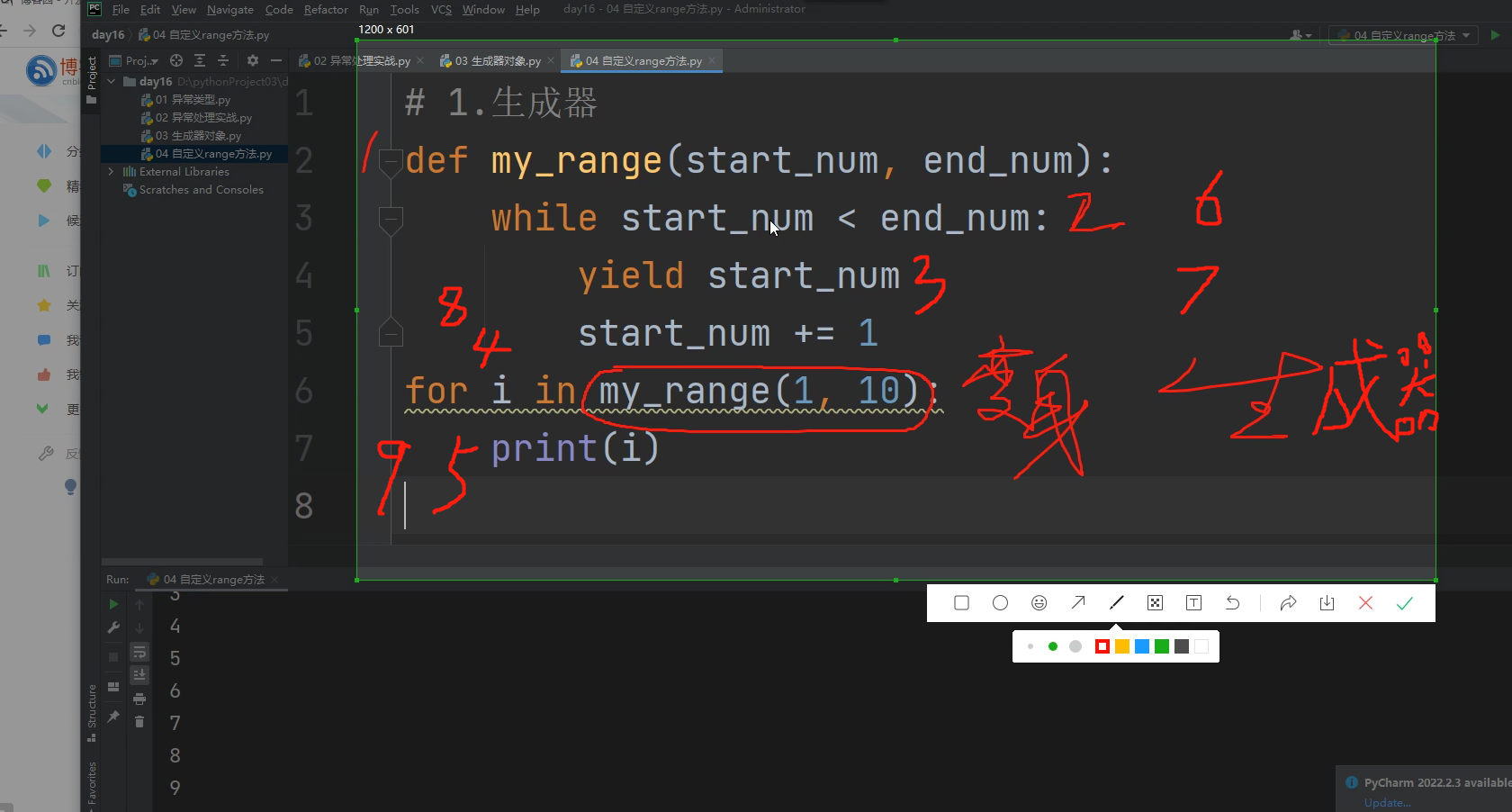
Task: Open the Edit menu
Action: click(150, 10)
